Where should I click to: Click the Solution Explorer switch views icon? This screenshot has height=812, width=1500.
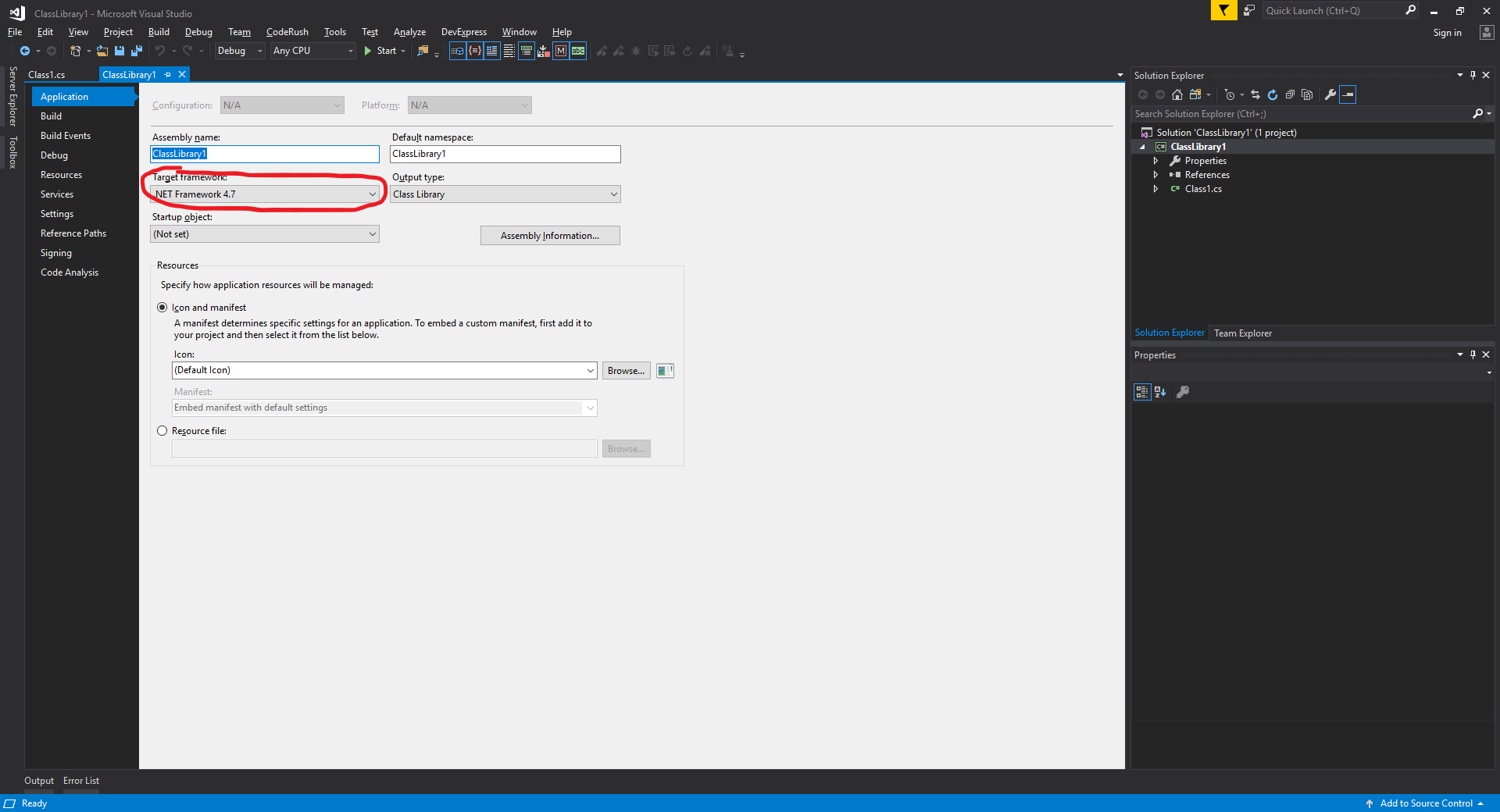(1195, 94)
